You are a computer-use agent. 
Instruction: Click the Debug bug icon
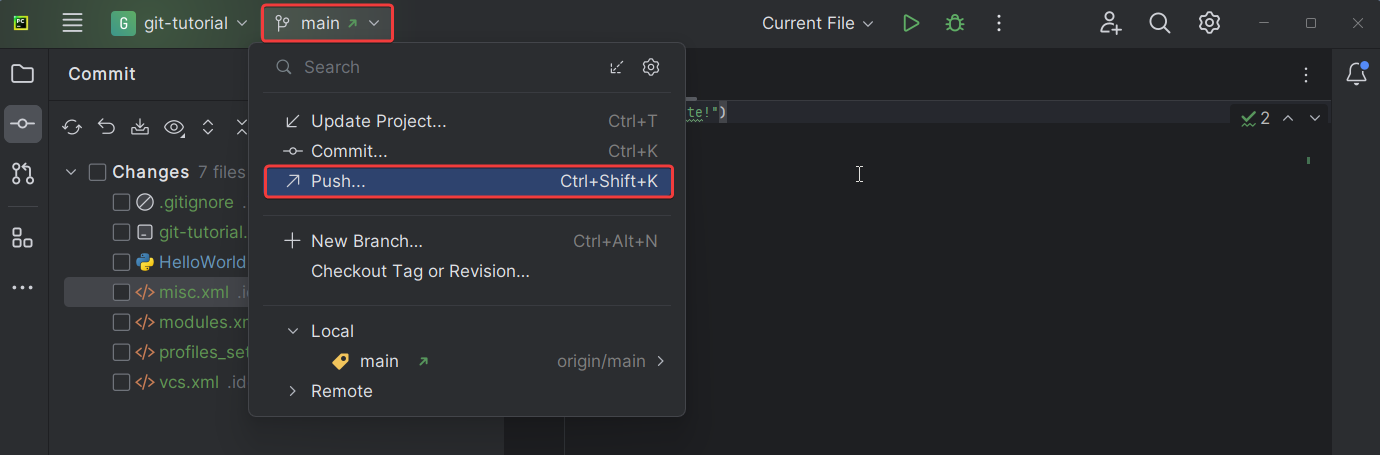tap(954, 23)
